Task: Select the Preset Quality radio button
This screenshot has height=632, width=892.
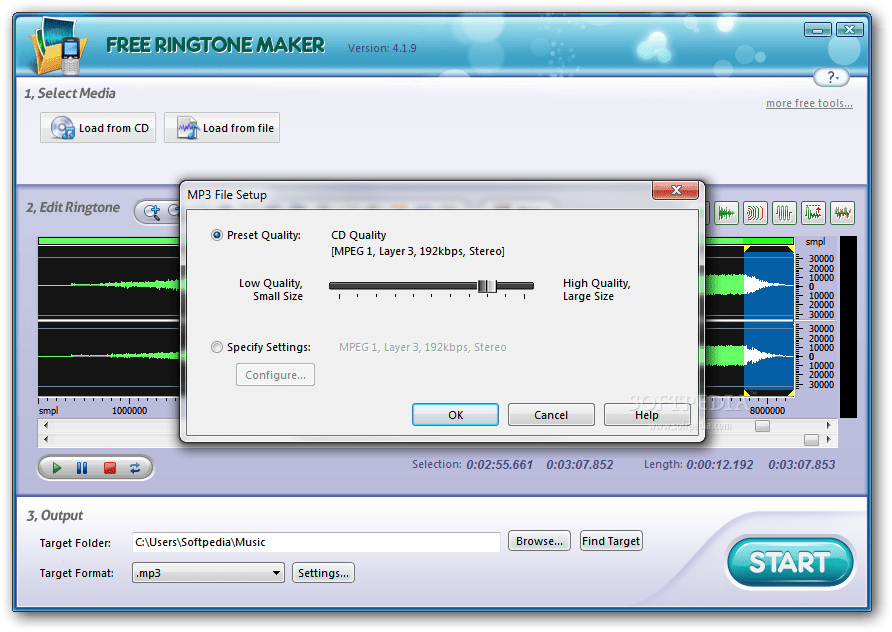Action: (216, 235)
